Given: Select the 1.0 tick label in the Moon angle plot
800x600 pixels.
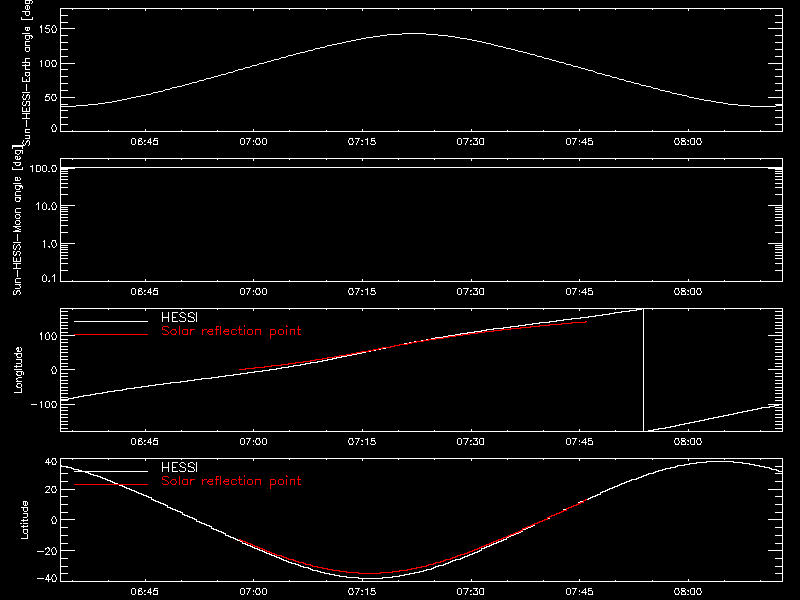Looking at the screenshot, I should tap(49, 244).
